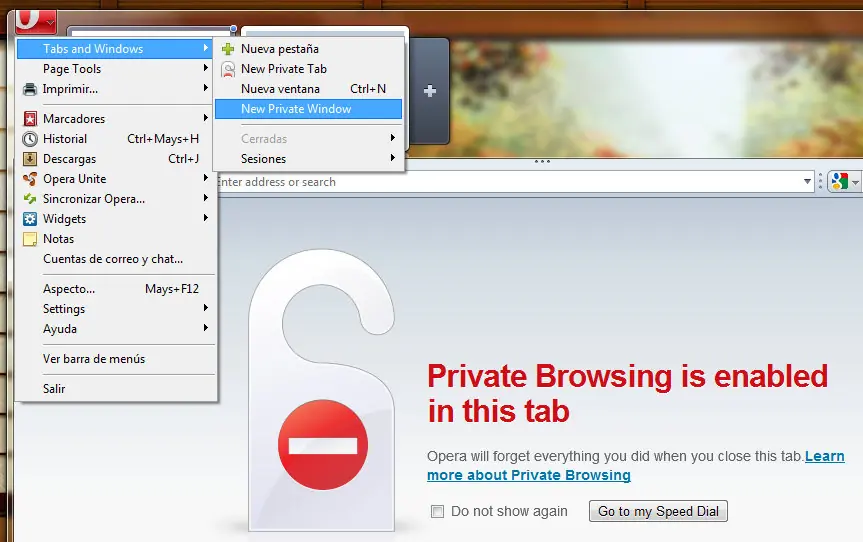863x542 pixels.
Task: Click the yellow Notas note icon
Action: [x=30, y=239]
